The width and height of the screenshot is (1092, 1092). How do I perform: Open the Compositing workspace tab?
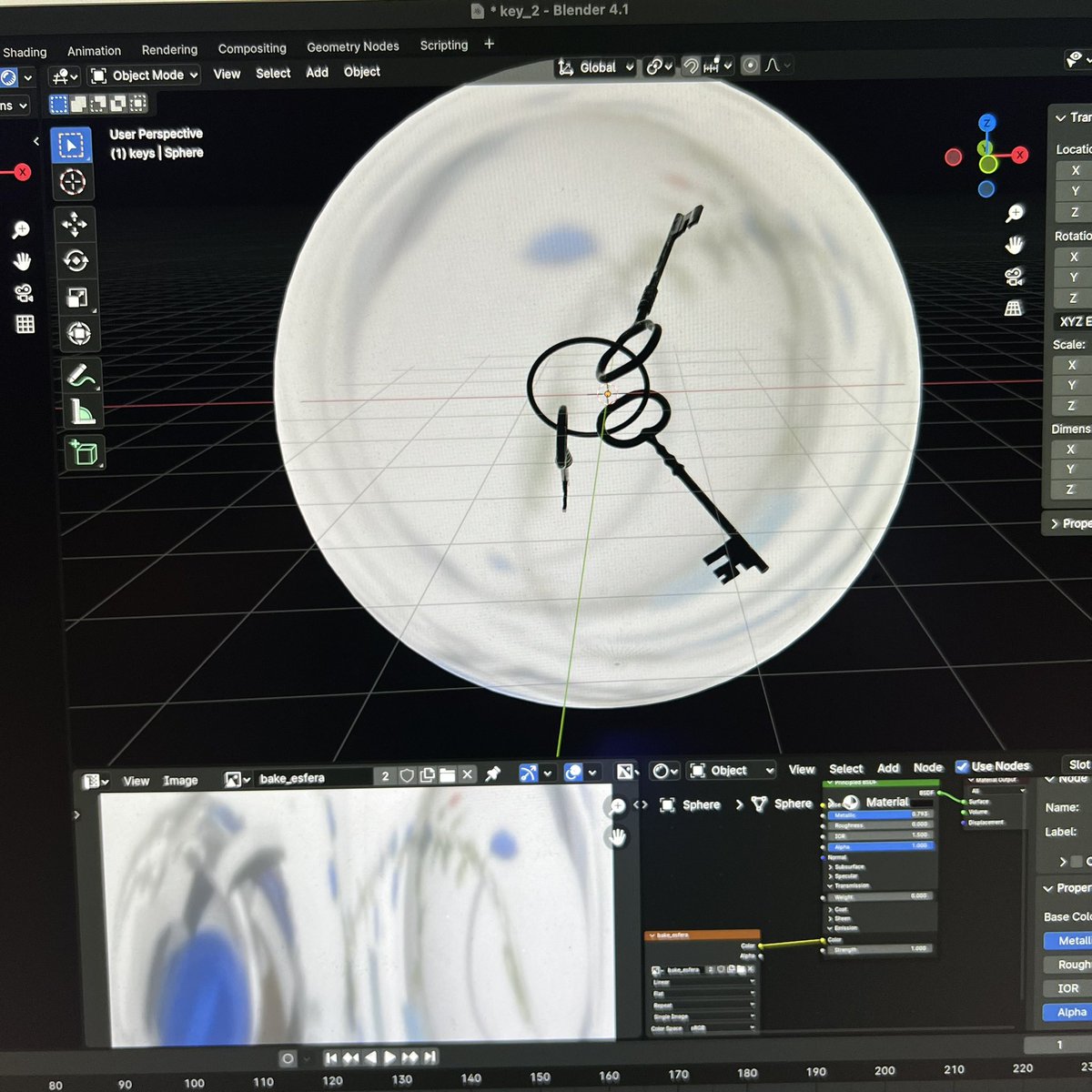tap(252, 48)
